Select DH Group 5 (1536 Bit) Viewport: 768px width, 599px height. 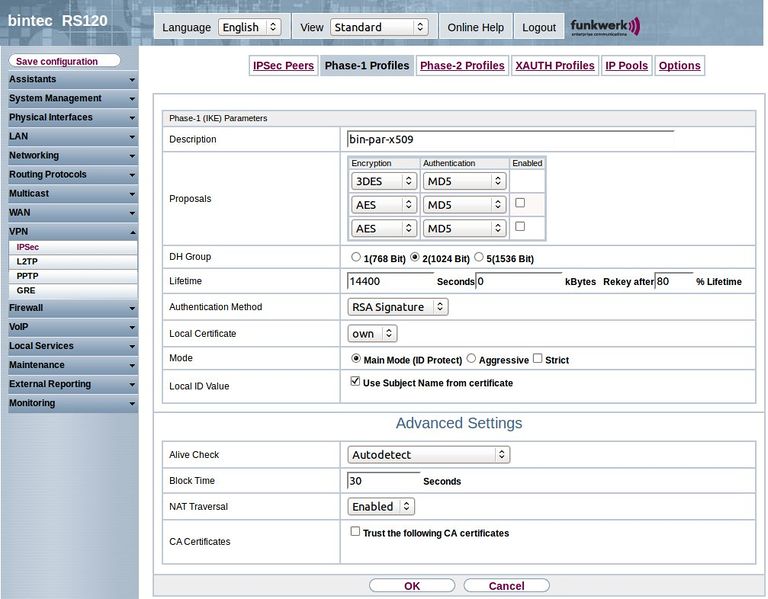pos(479,258)
